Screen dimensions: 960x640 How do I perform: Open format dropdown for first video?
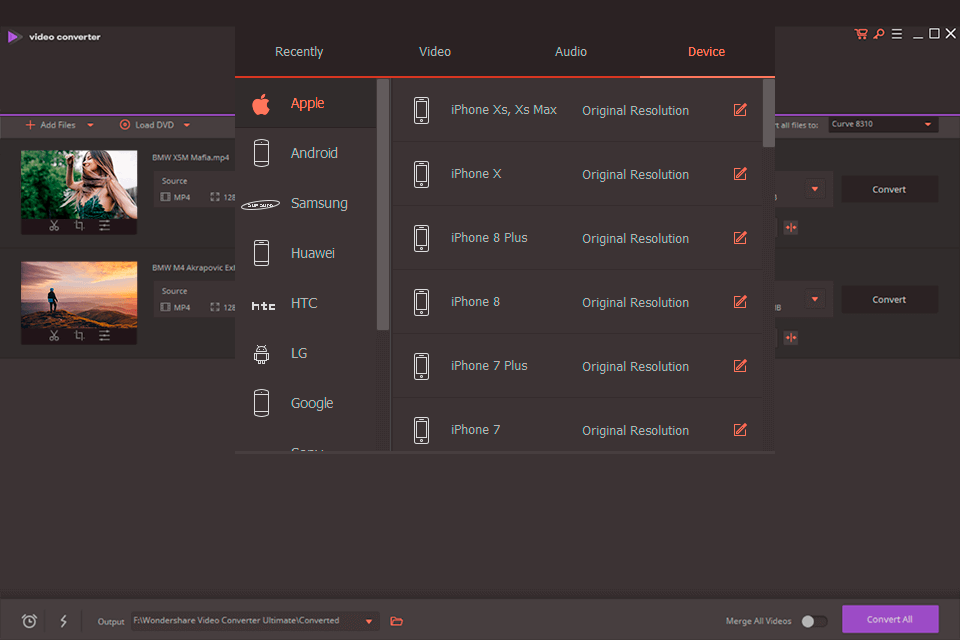tap(815, 189)
